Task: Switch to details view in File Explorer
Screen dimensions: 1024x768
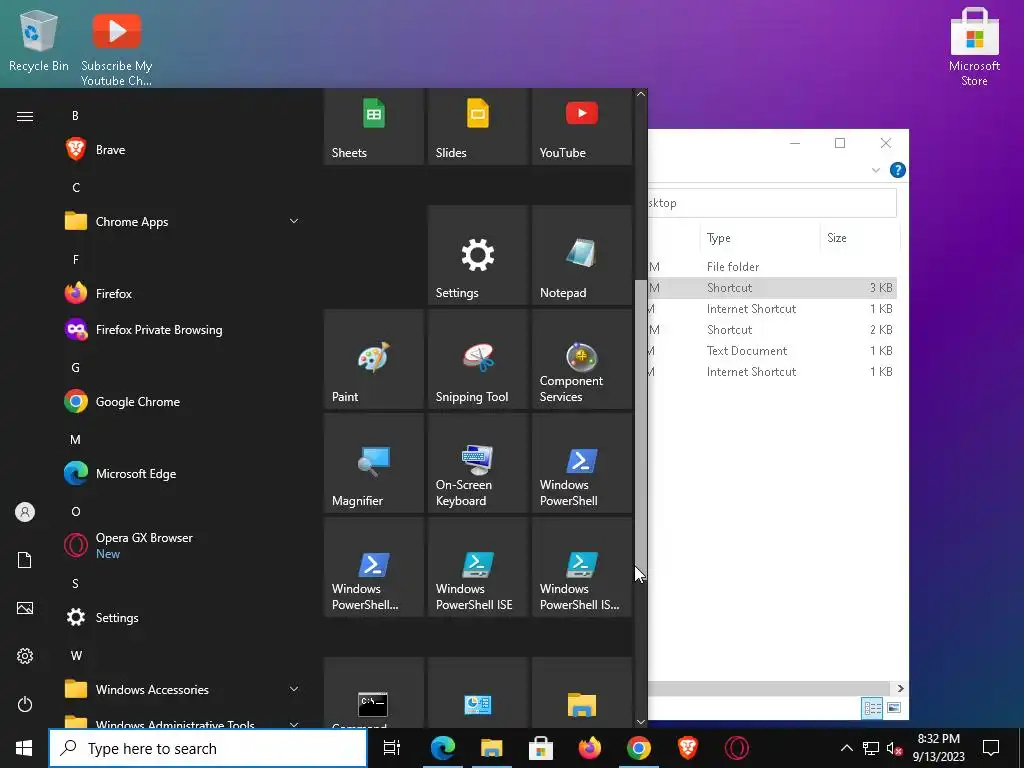Action: (x=872, y=708)
